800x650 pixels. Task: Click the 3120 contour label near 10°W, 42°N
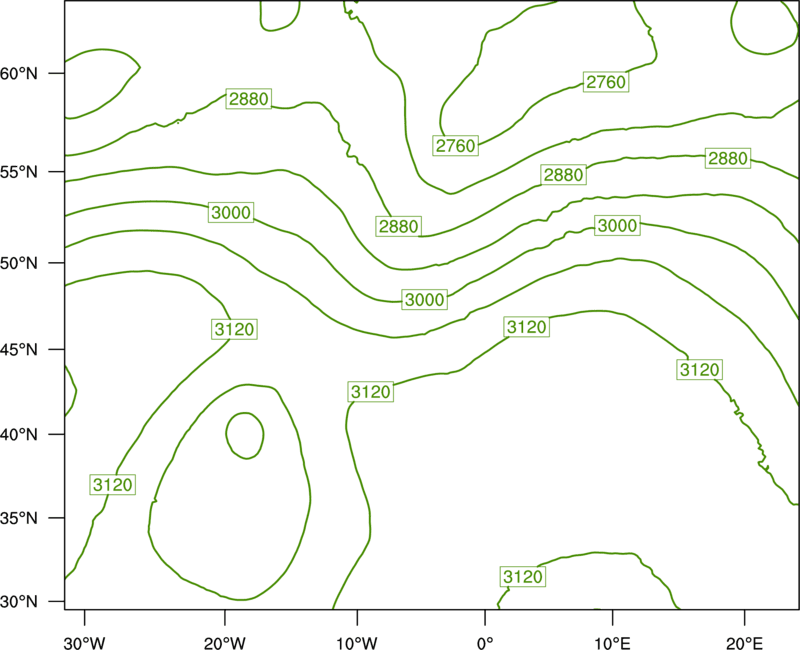point(371,392)
